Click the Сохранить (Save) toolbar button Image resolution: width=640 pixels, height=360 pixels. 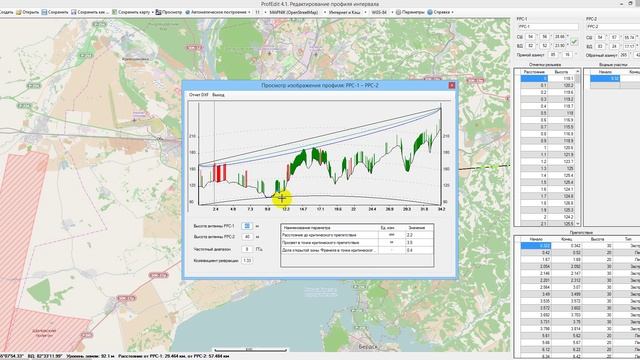(x=55, y=12)
